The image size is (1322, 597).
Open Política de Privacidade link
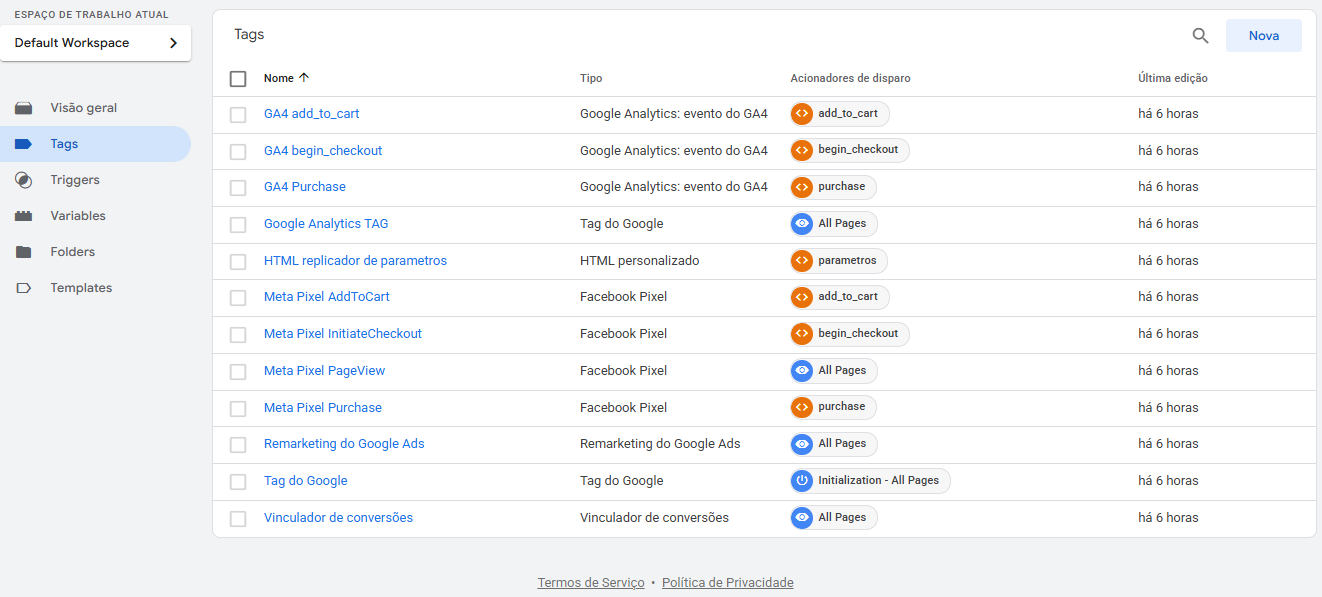(x=727, y=583)
